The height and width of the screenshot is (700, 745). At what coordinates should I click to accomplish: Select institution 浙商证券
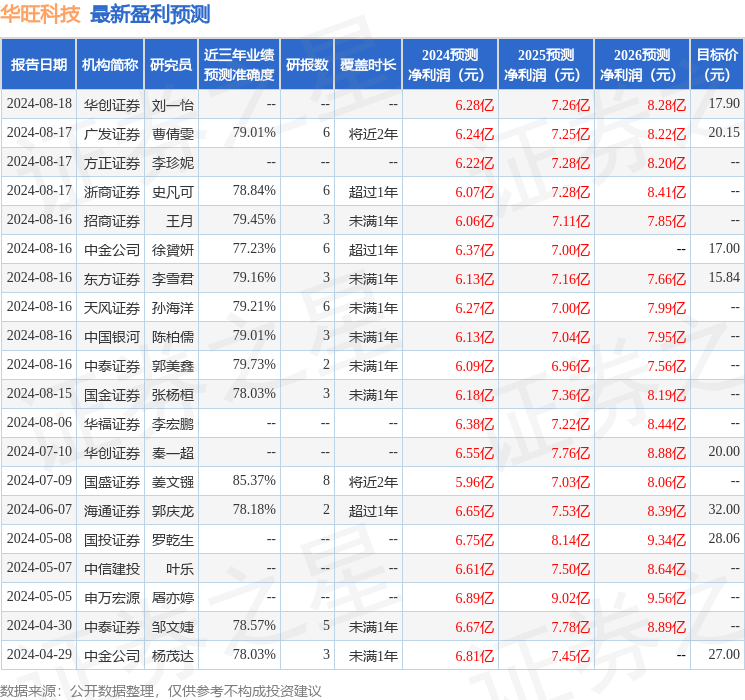[x=112, y=192]
